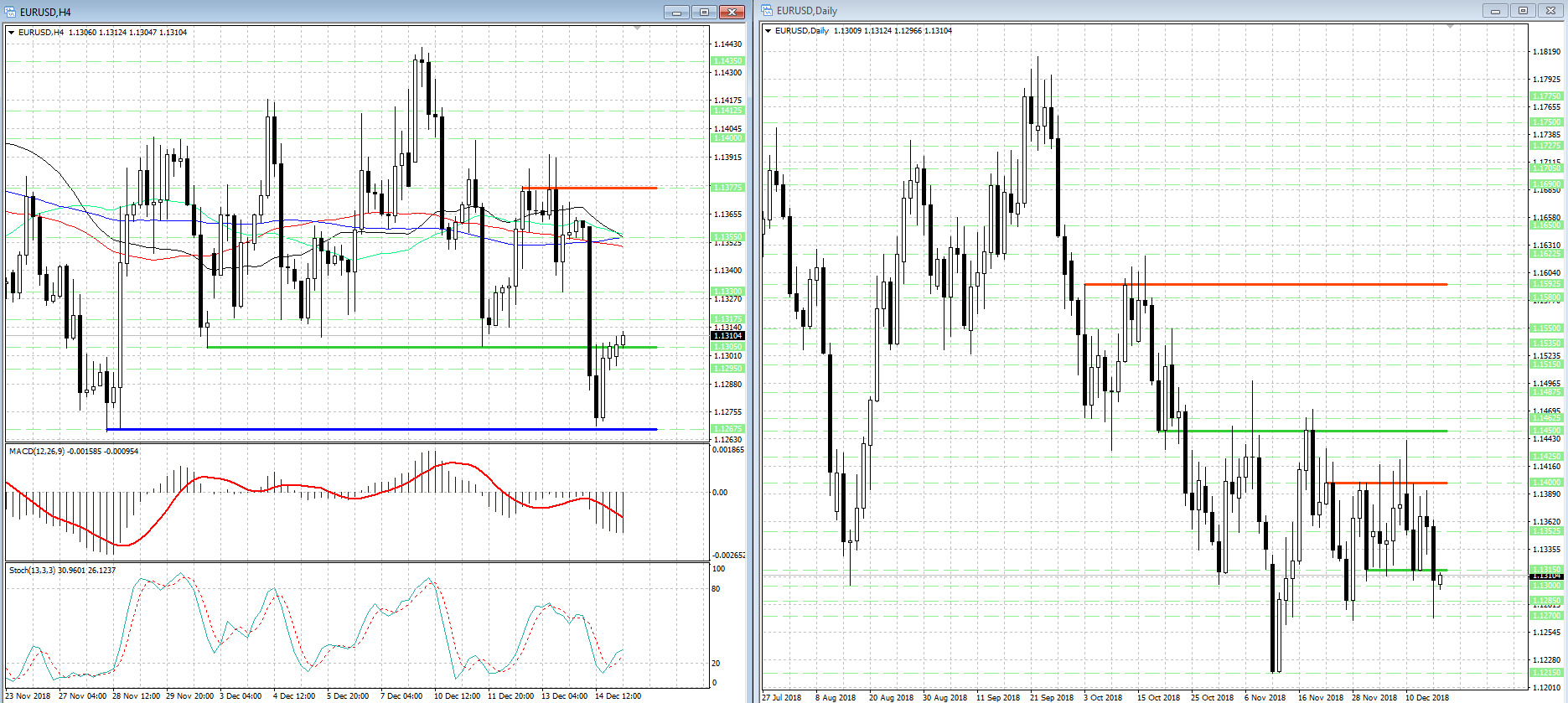The image size is (1568, 703).
Task: Click the Stoch(13,3,3) indicator label
Action: point(63,571)
